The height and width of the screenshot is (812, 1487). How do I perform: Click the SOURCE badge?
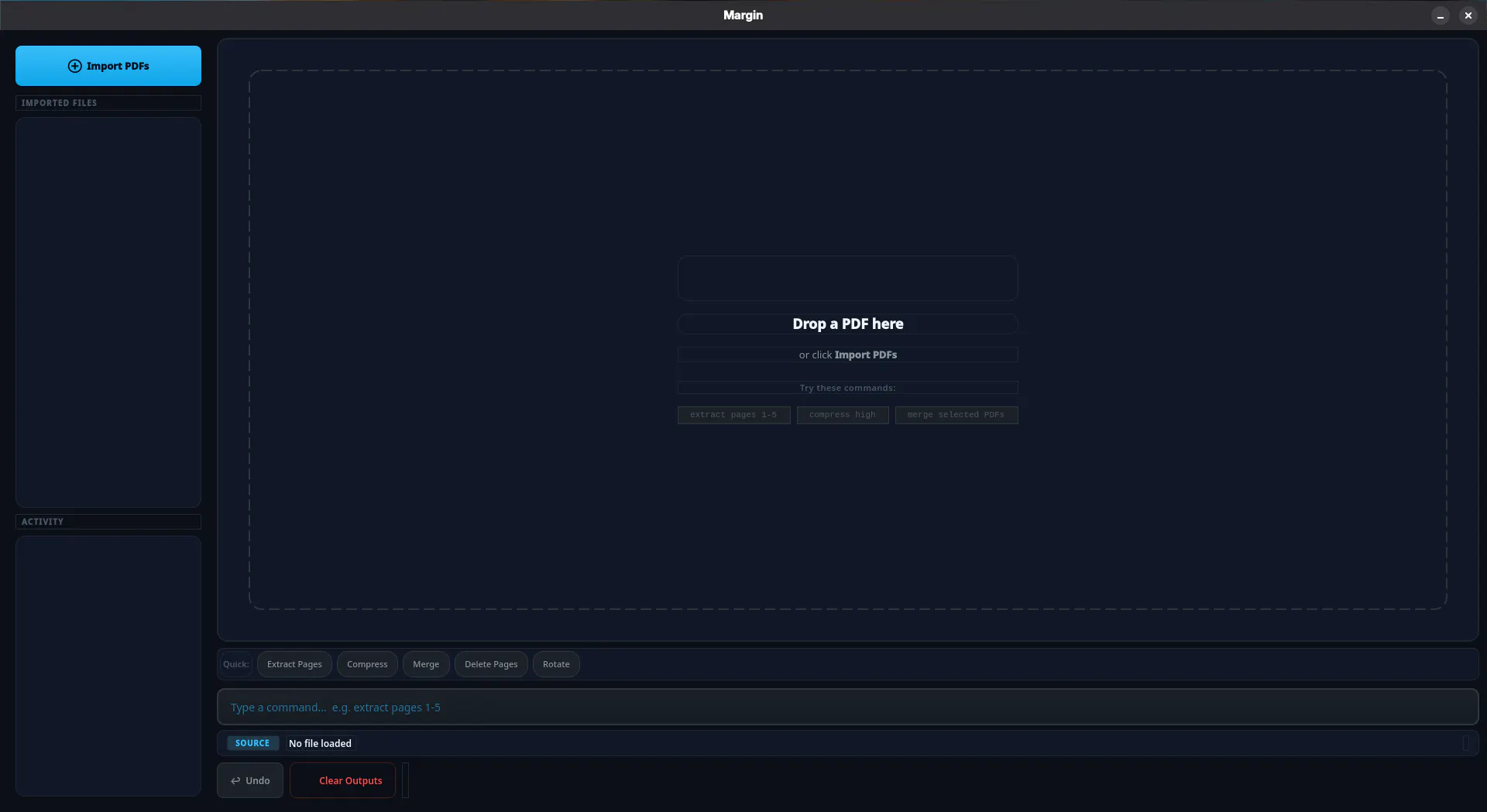[x=252, y=743]
